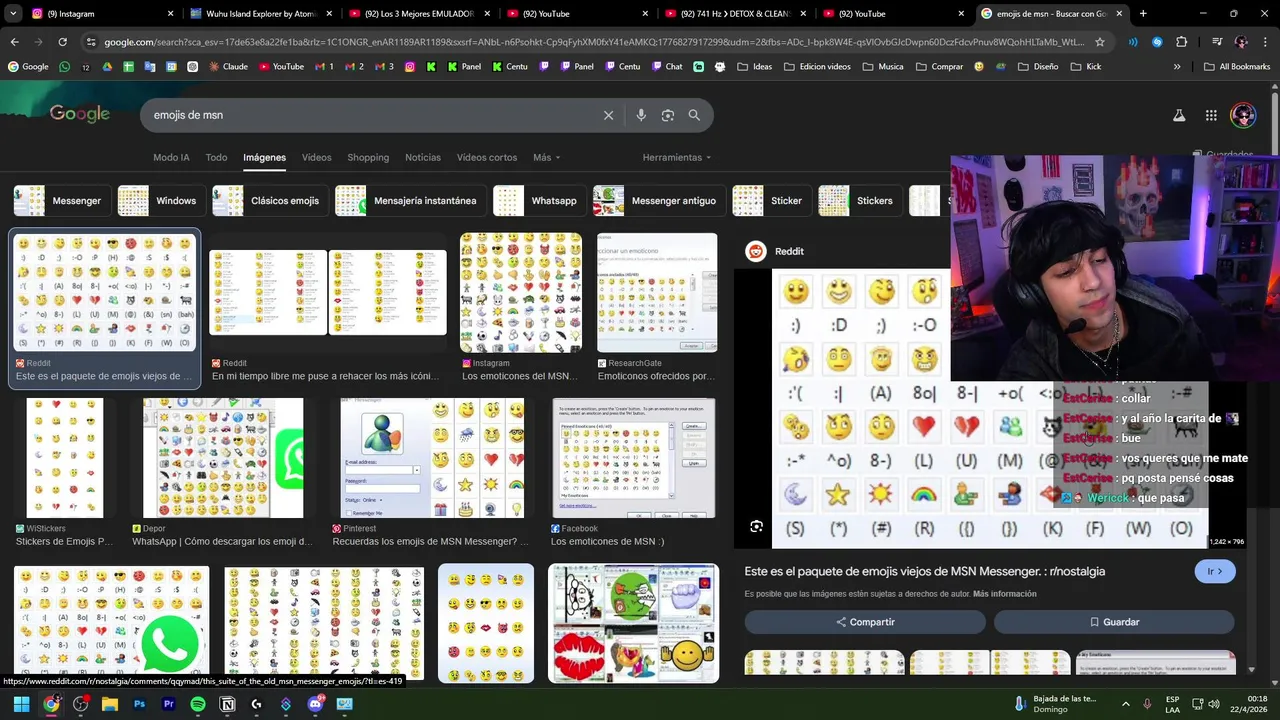
Task: Open Edicion videos bookmark folder
Action: point(817,66)
